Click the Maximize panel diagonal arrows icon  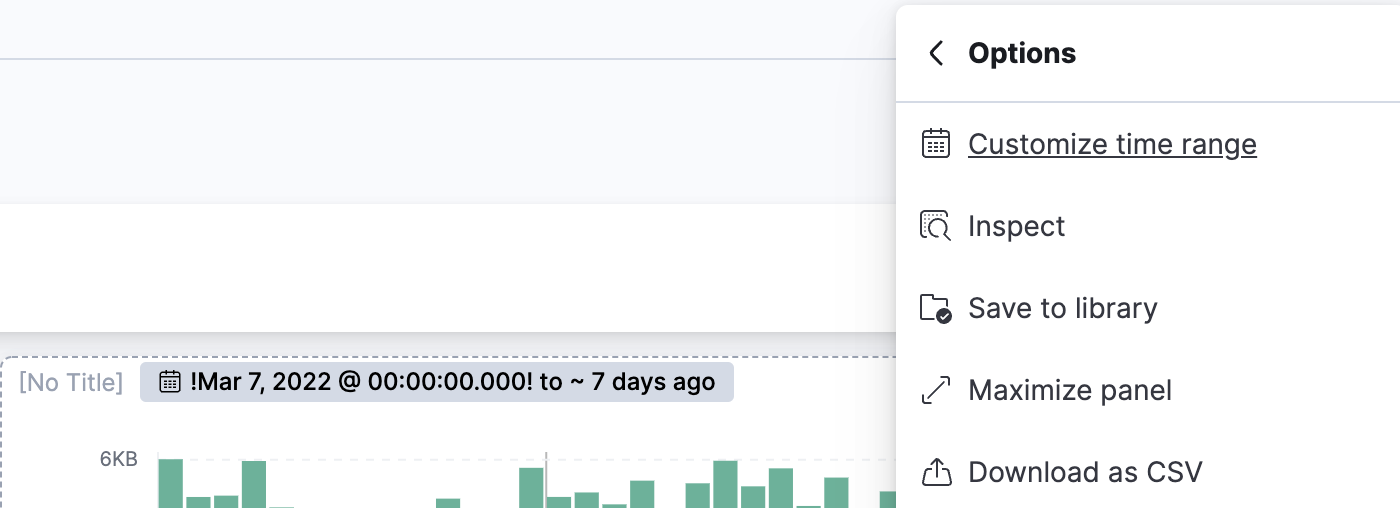(935, 390)
